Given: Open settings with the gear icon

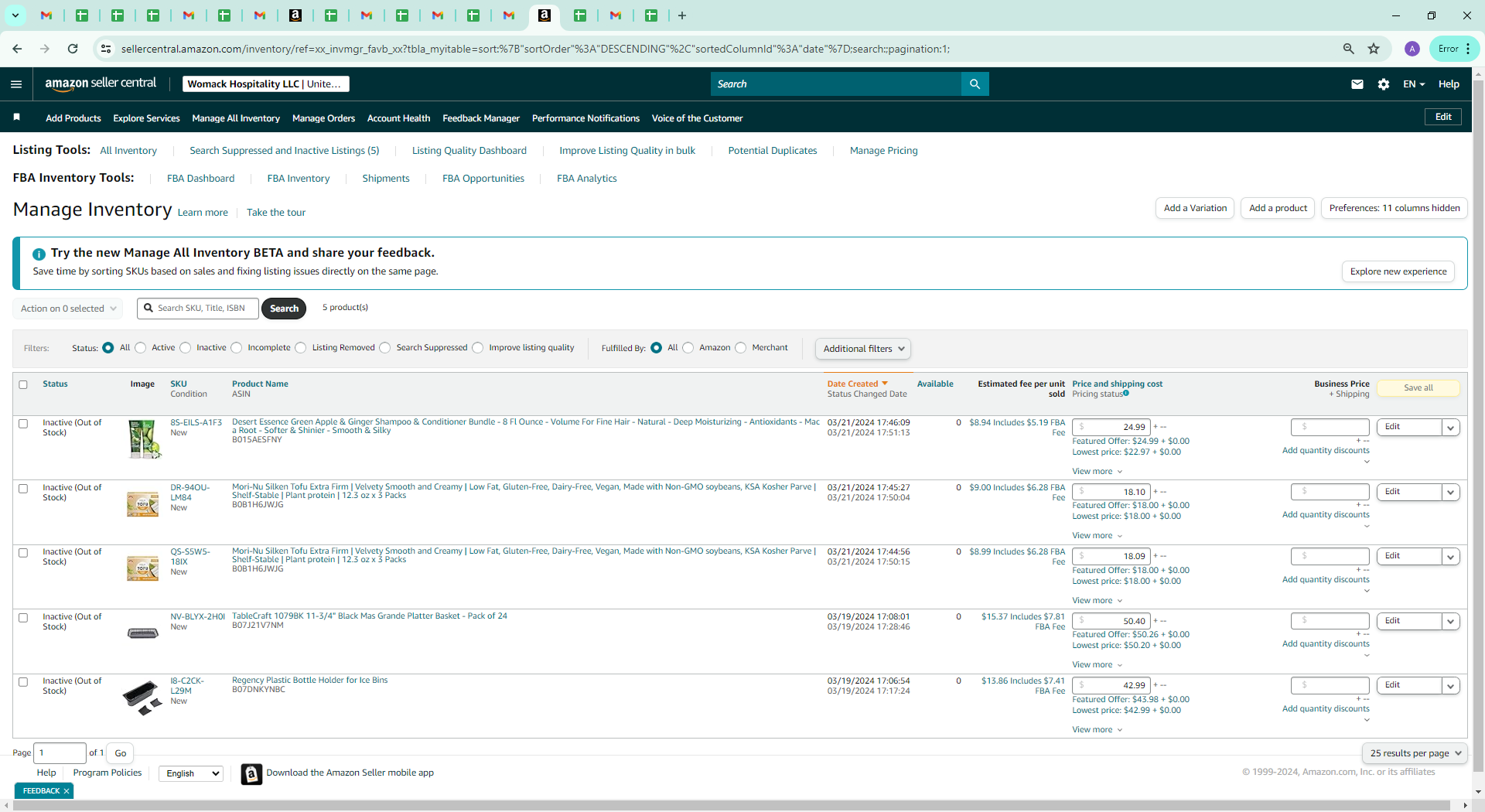Looking at the screenshot, I should 1384,84.
